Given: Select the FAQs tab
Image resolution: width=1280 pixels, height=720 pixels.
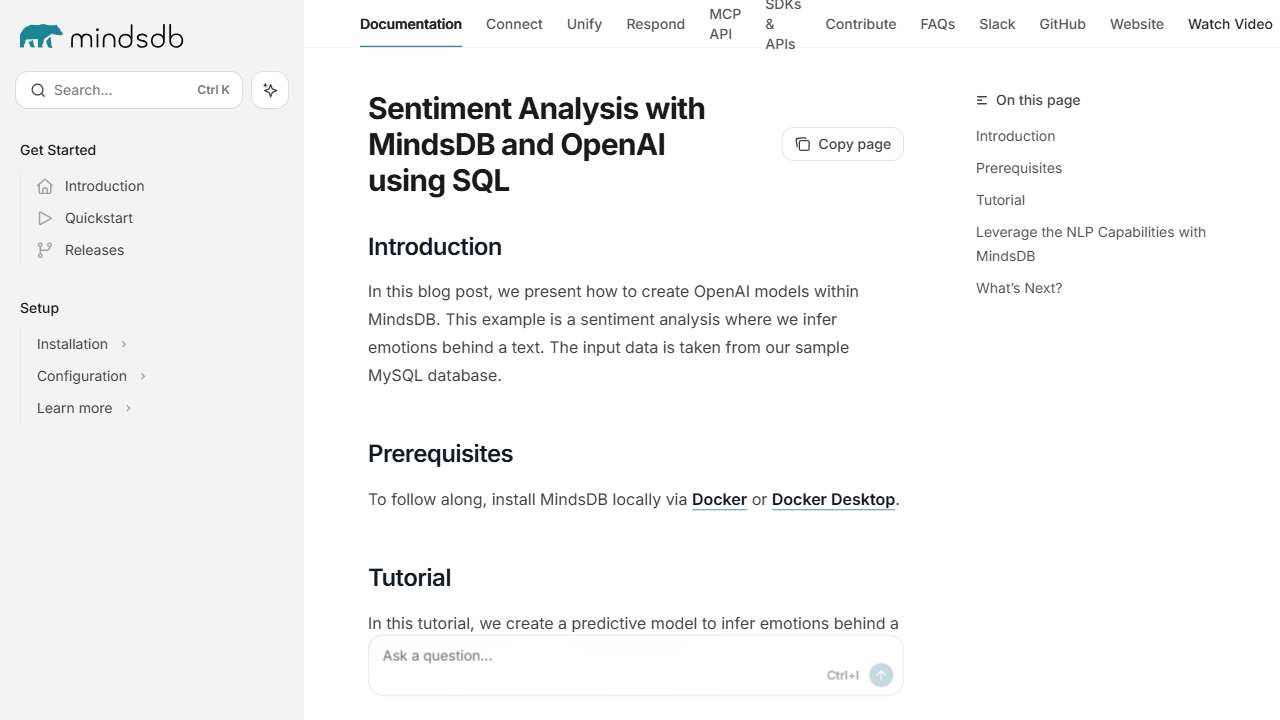Looking at the screenshot, I should point(937,24).
